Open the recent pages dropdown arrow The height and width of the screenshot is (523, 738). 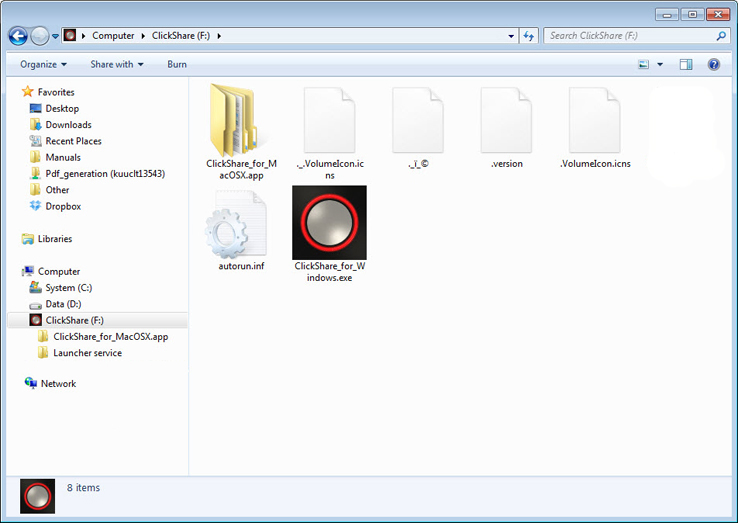click(55, 36)
